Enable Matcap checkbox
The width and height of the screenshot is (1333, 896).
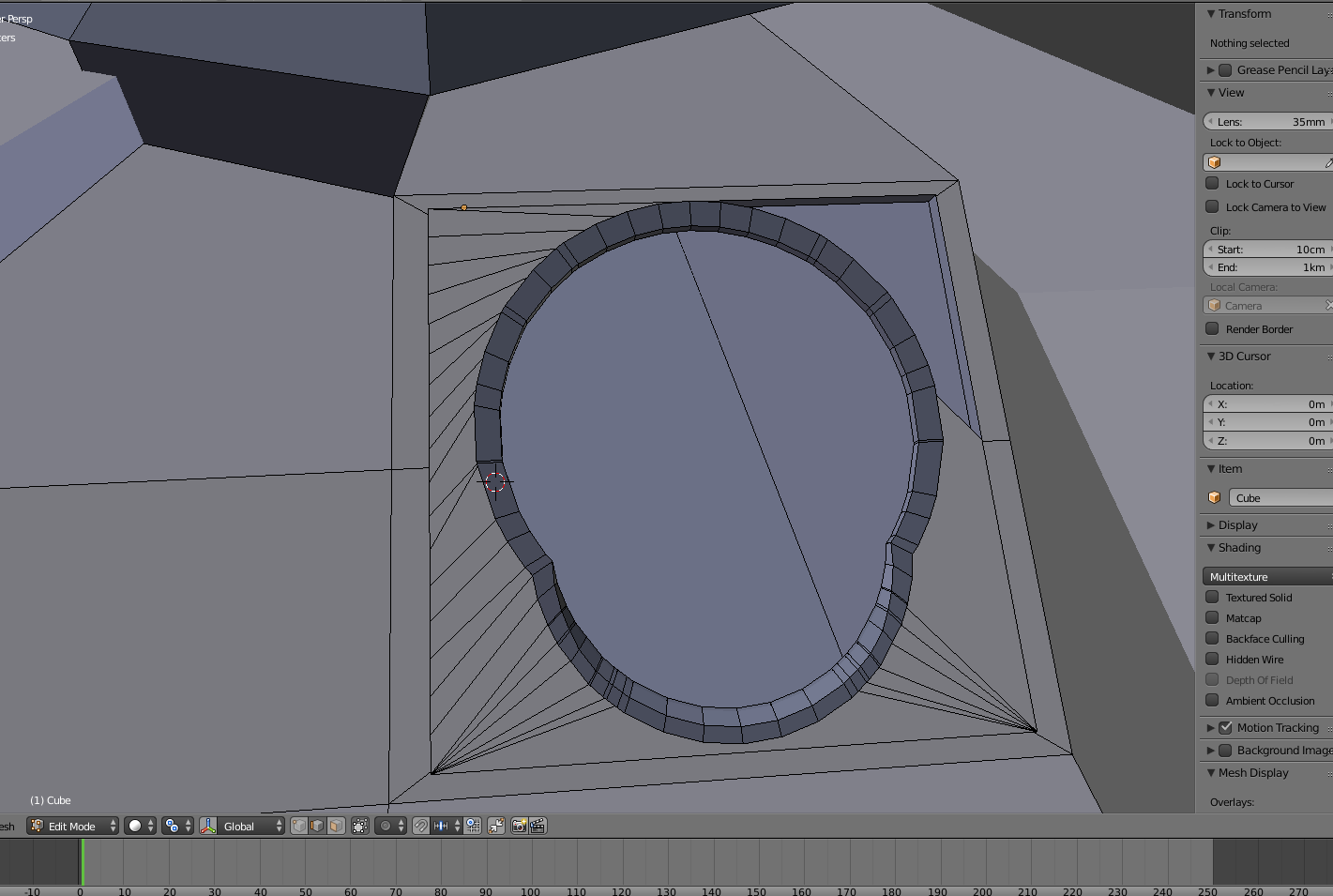(x=1212, y=617)
